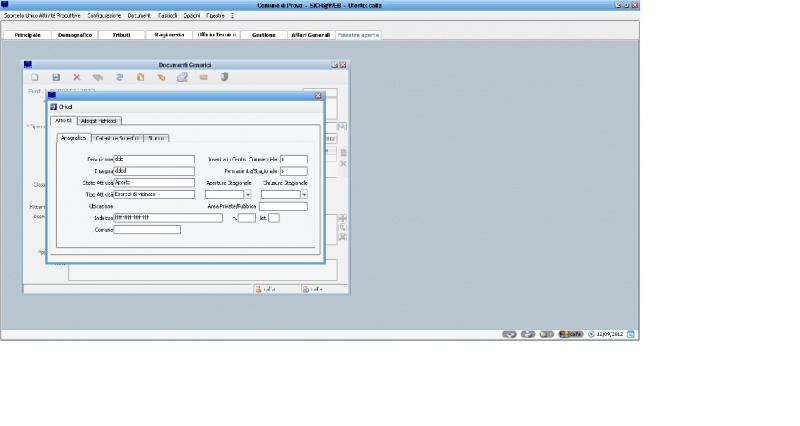Click the orange tag icon in toolbar

point(161,78)
